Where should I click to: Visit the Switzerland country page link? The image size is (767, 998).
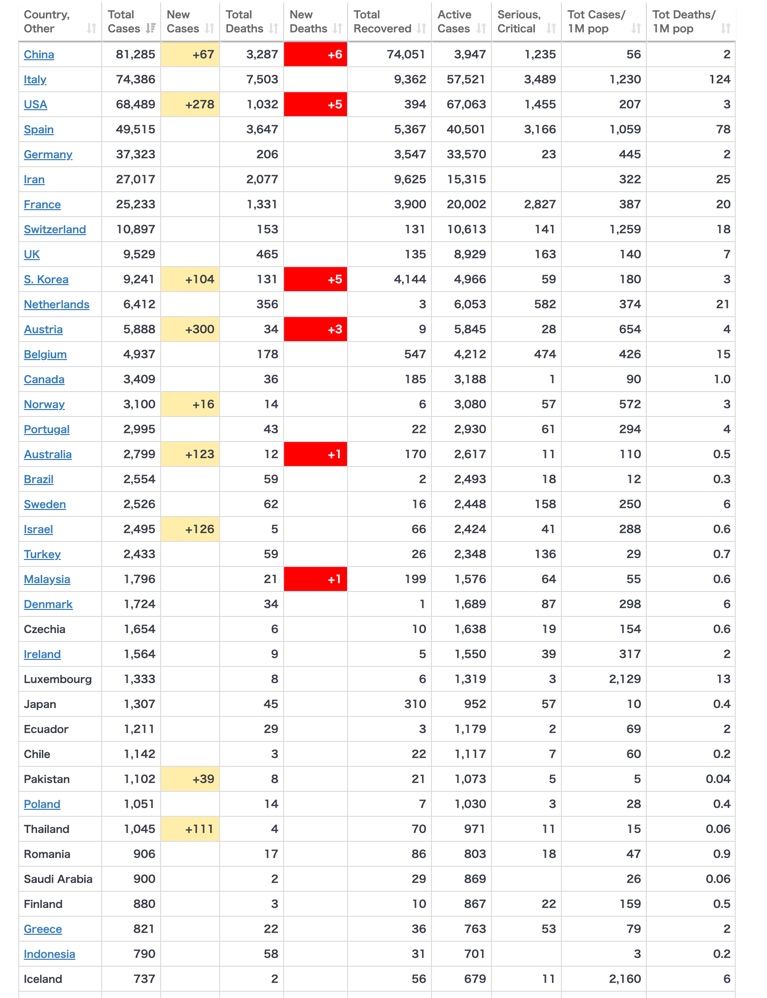pyautogui.click(x=55, y=229)
